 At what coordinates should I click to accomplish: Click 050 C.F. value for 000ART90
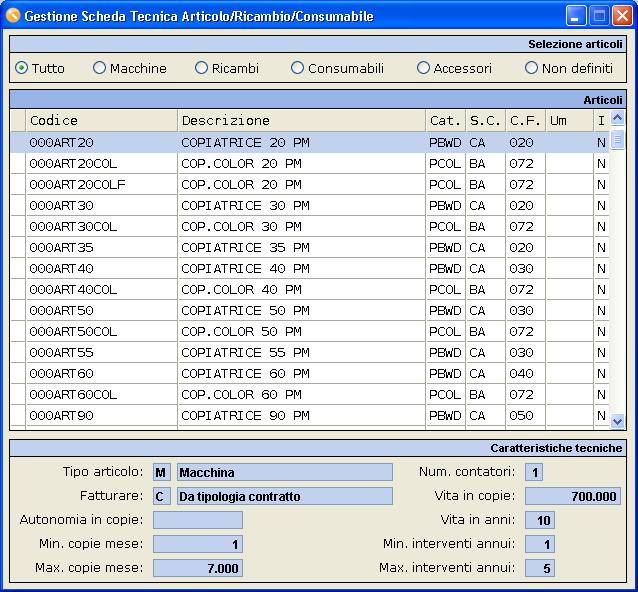(521, 415)
